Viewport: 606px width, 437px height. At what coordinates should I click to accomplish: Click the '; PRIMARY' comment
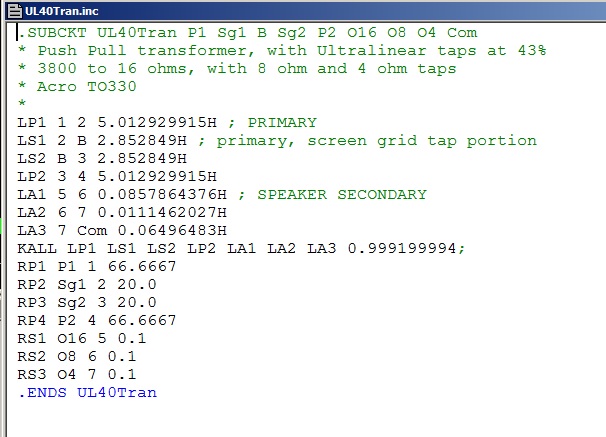pyautogui.click(x=272, y=122)
